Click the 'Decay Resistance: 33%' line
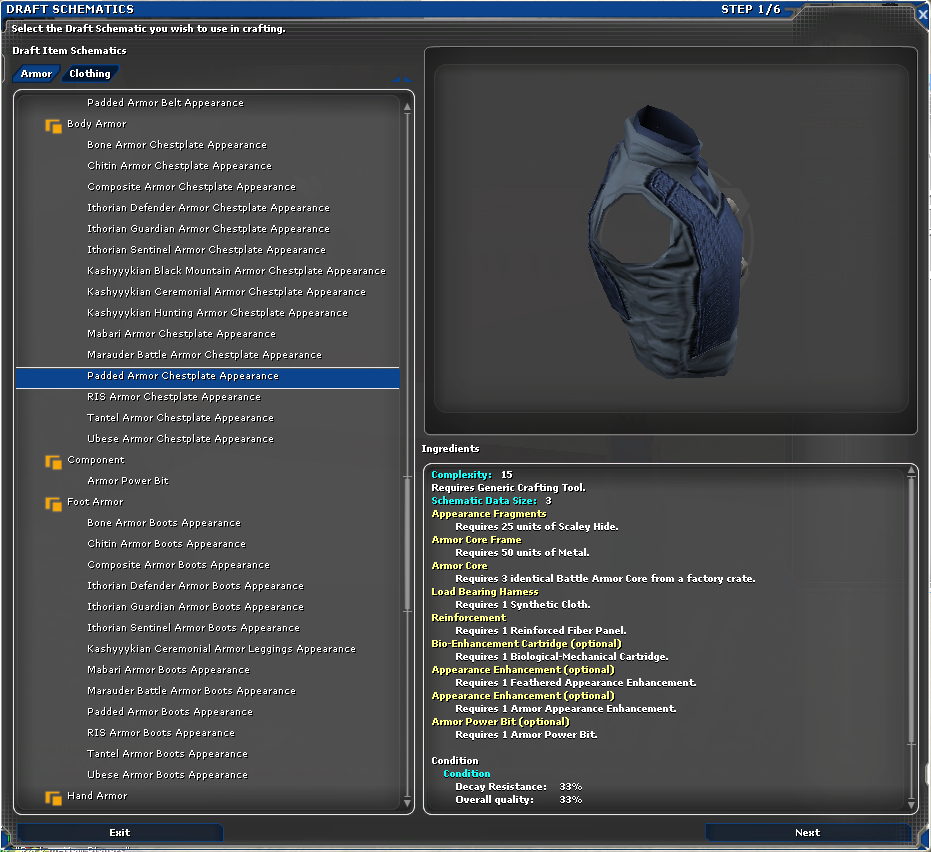931x852 pixels. 518,787
